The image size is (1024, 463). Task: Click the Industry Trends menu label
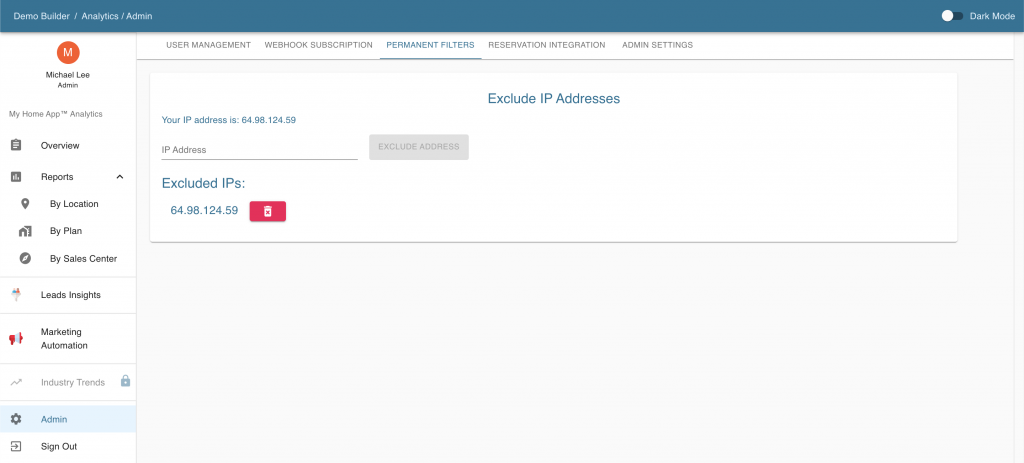72,383
